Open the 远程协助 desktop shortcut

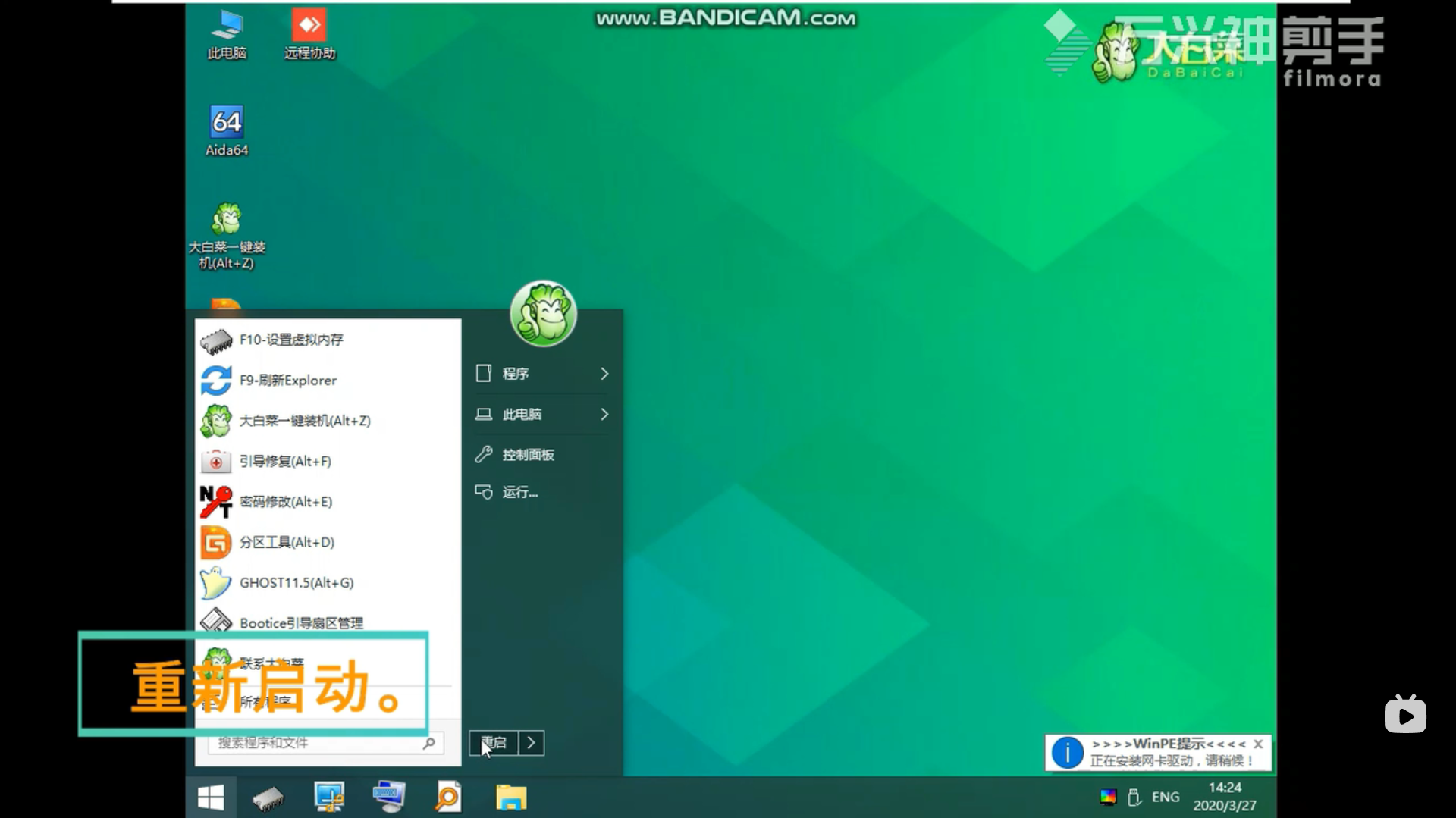tap(309, 33)
